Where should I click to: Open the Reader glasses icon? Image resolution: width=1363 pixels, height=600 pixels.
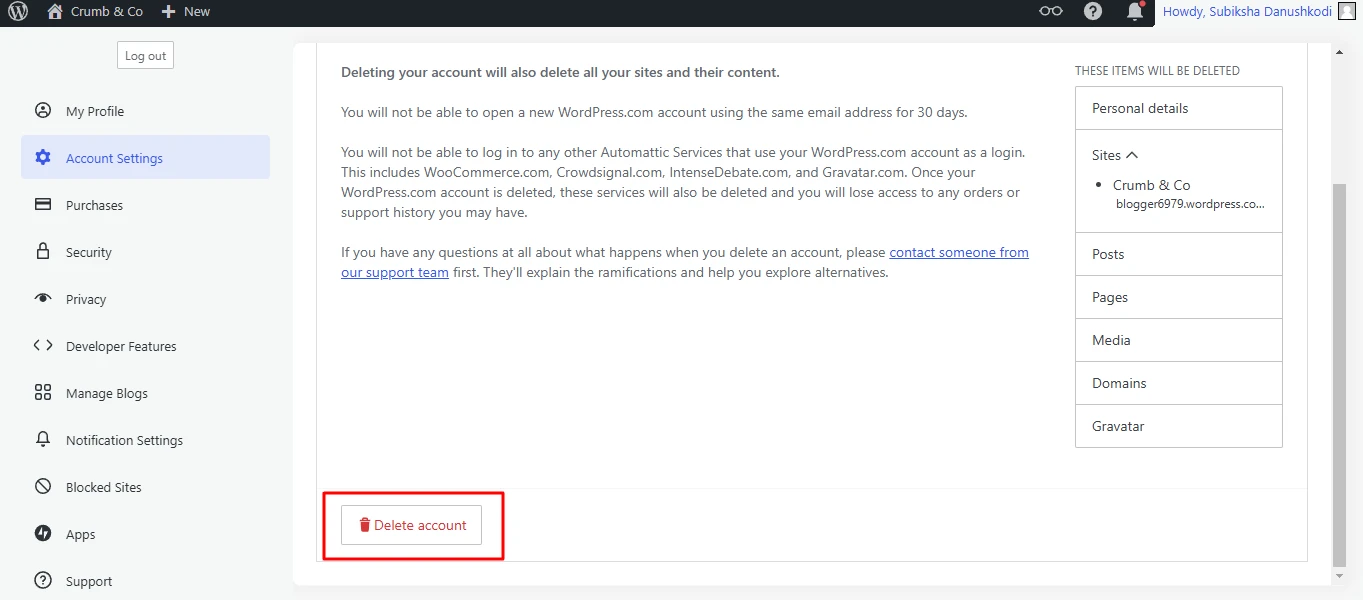(1050, 12)
